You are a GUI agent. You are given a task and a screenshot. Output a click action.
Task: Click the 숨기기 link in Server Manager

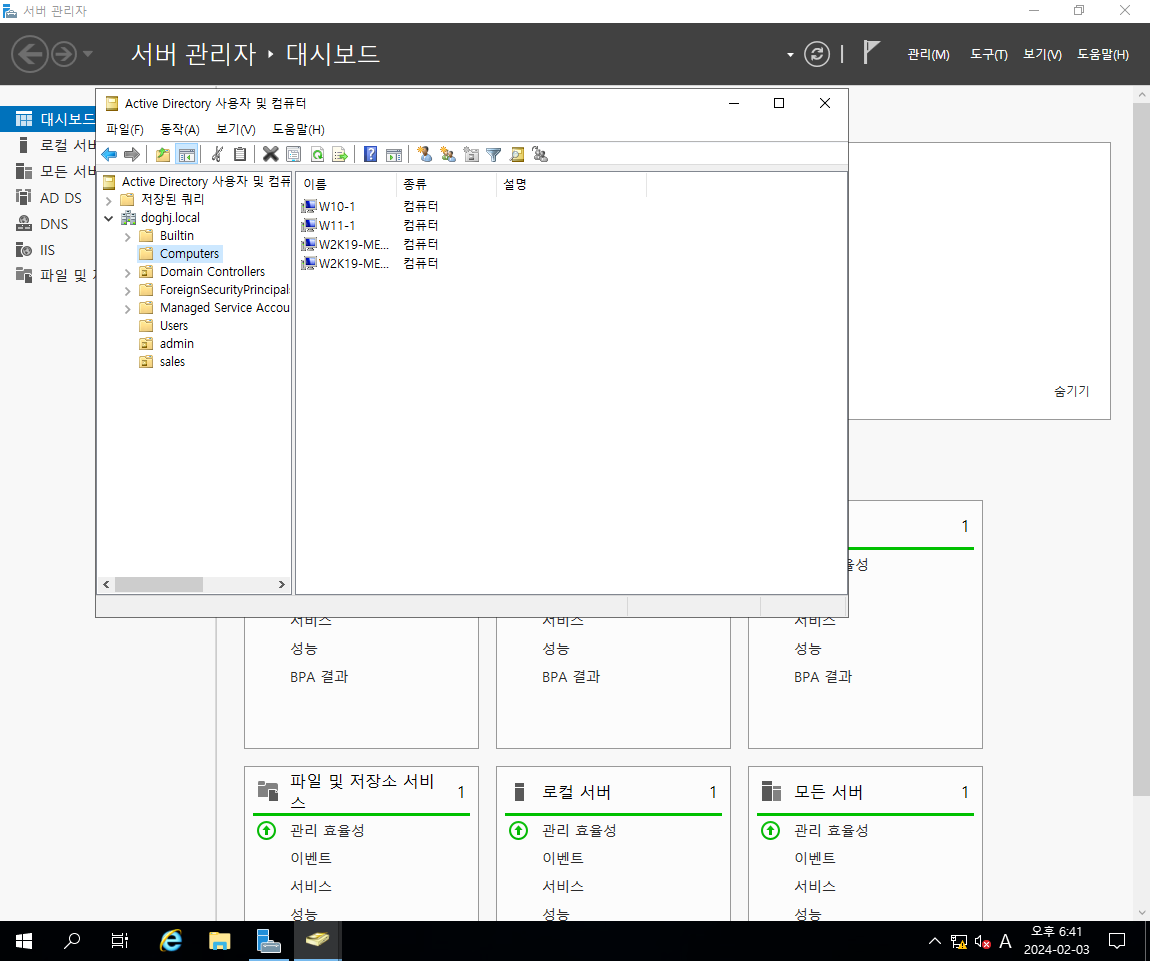pyautogui.click(x=1072, y=391)
